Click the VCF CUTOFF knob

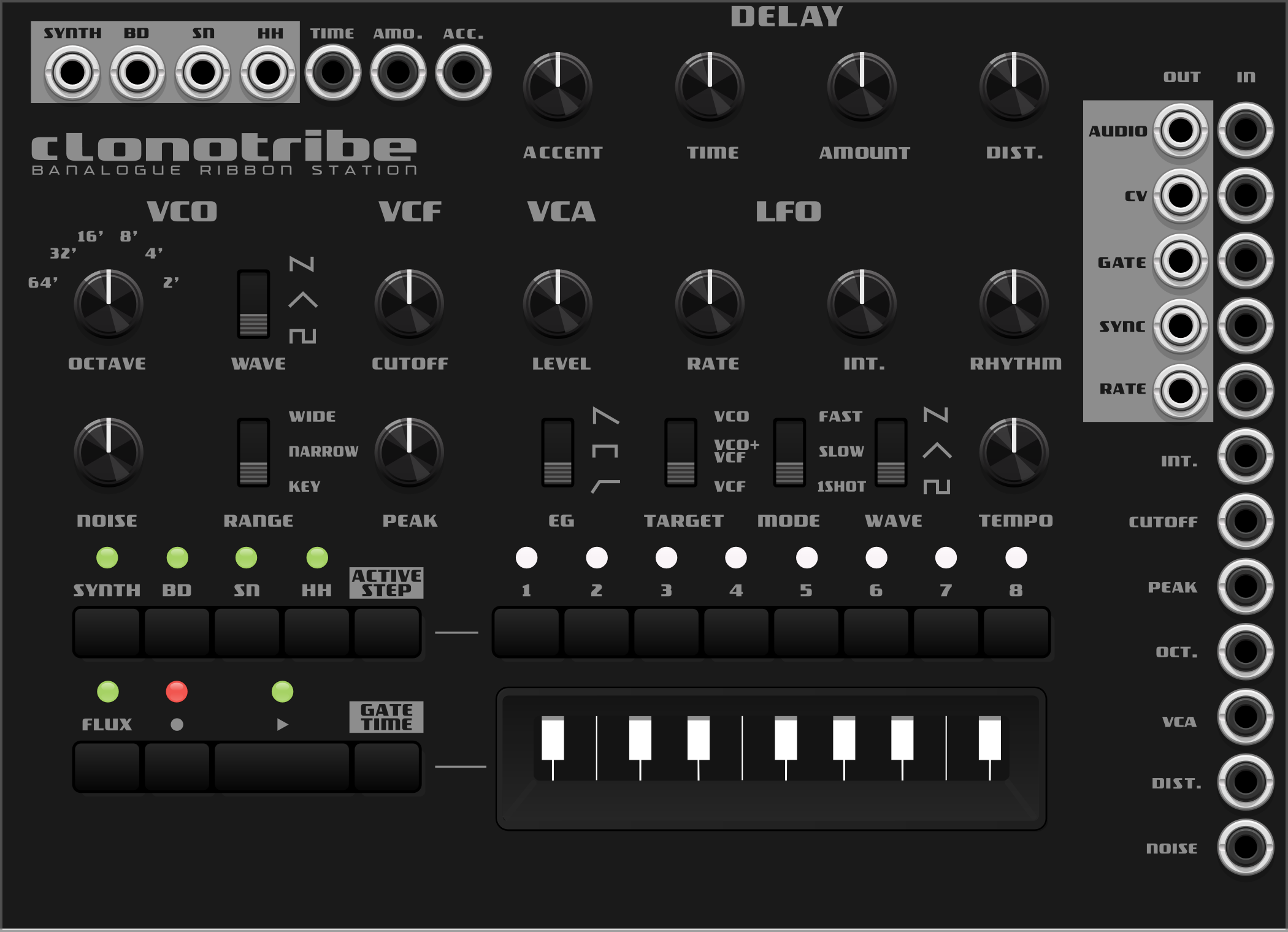(x=409, y=304)
